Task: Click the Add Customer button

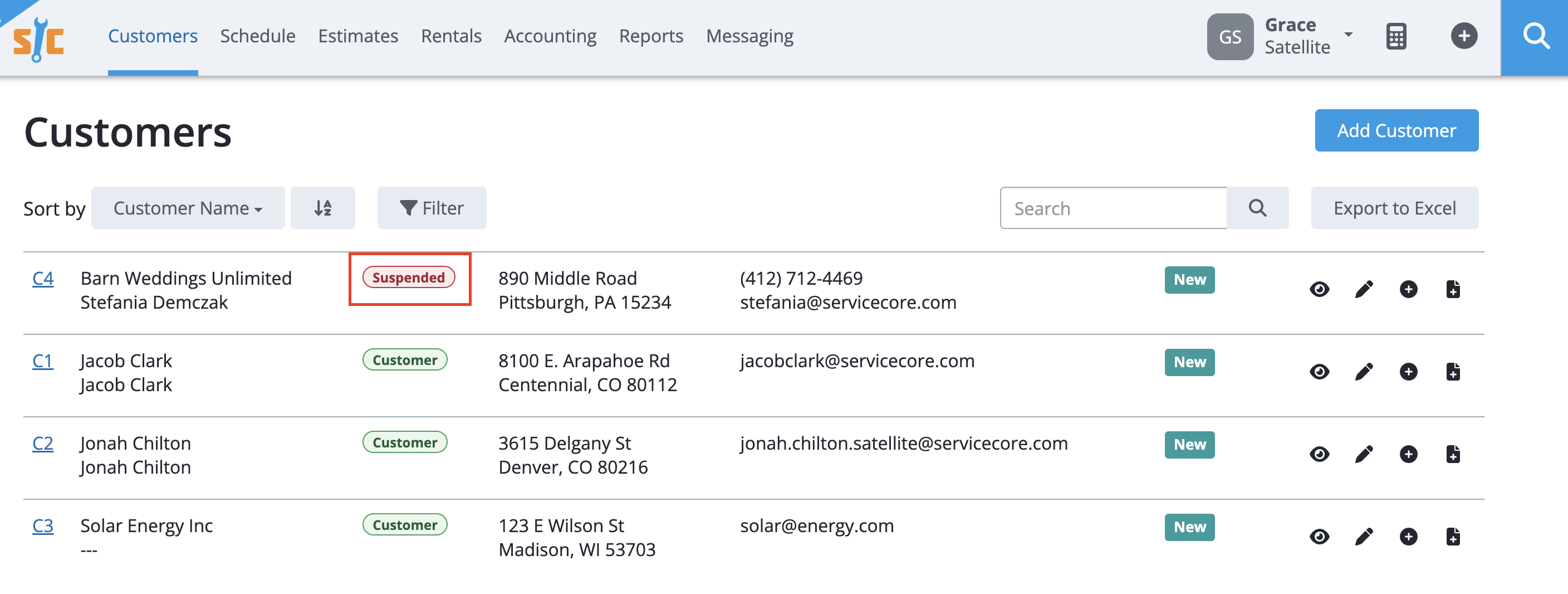Action: [1396, 130]
